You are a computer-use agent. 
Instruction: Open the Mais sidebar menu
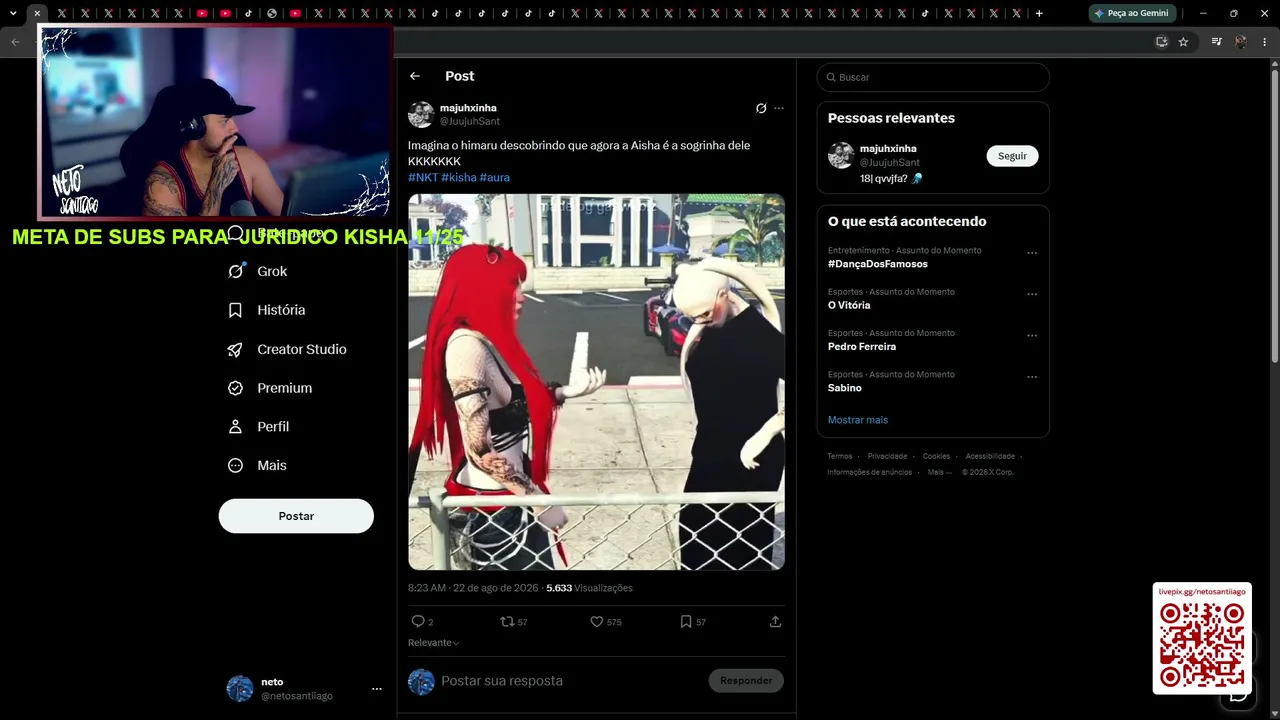pyautogui.click(x=257, y=465)
